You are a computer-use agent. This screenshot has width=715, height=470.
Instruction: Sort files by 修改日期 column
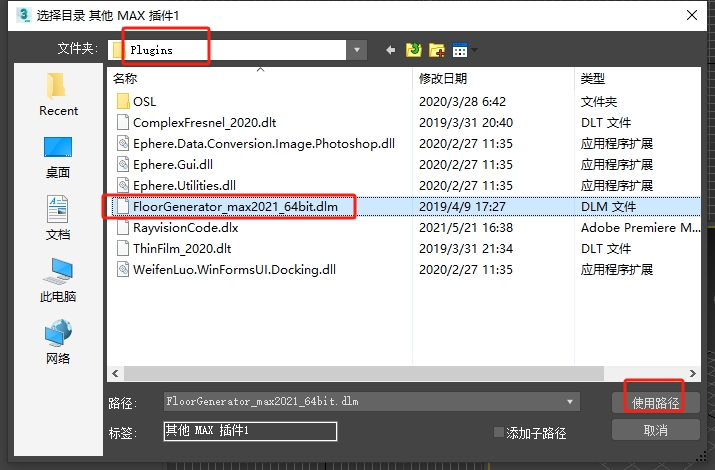click(443, 78)
